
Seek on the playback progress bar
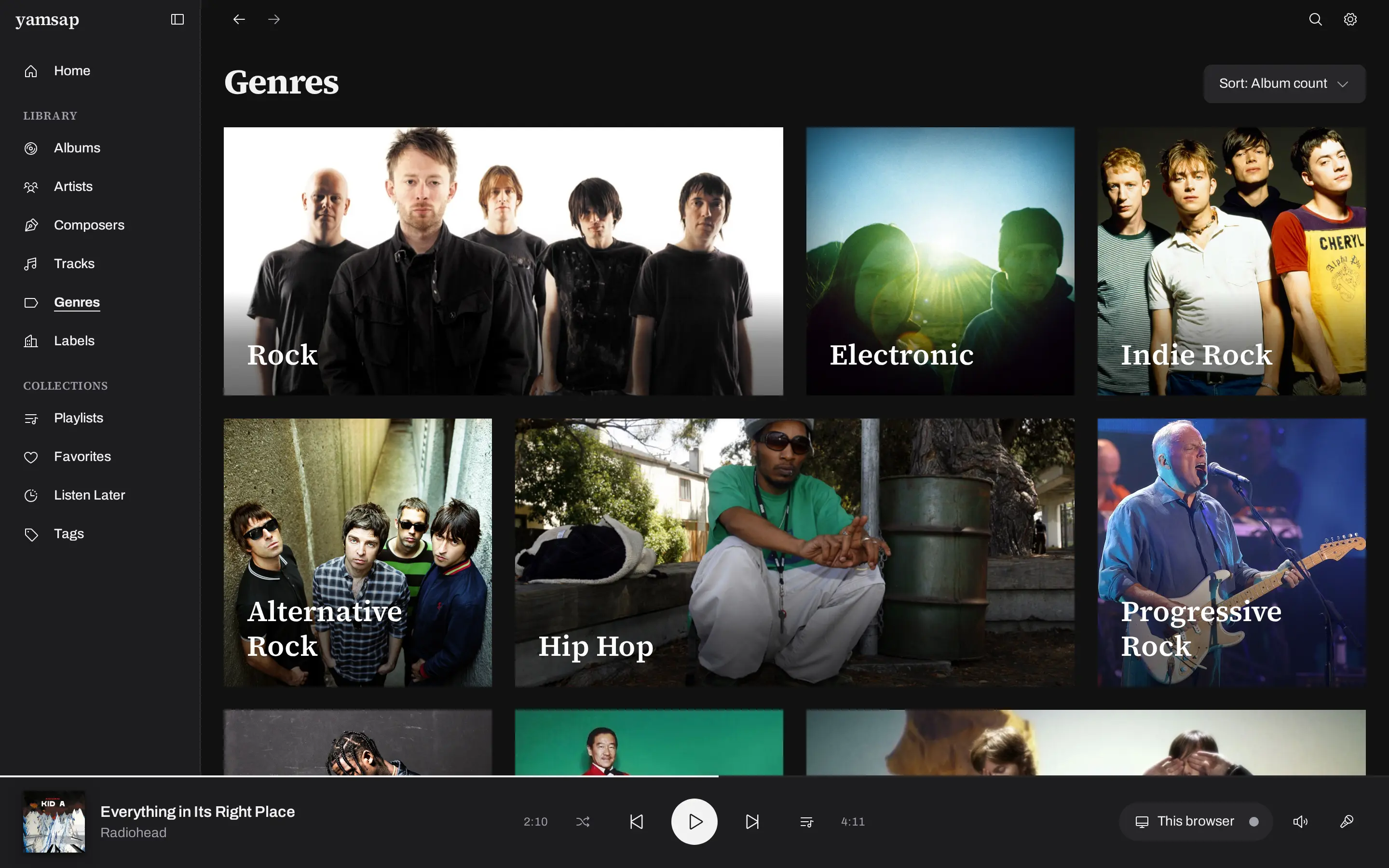click(694, 776)
